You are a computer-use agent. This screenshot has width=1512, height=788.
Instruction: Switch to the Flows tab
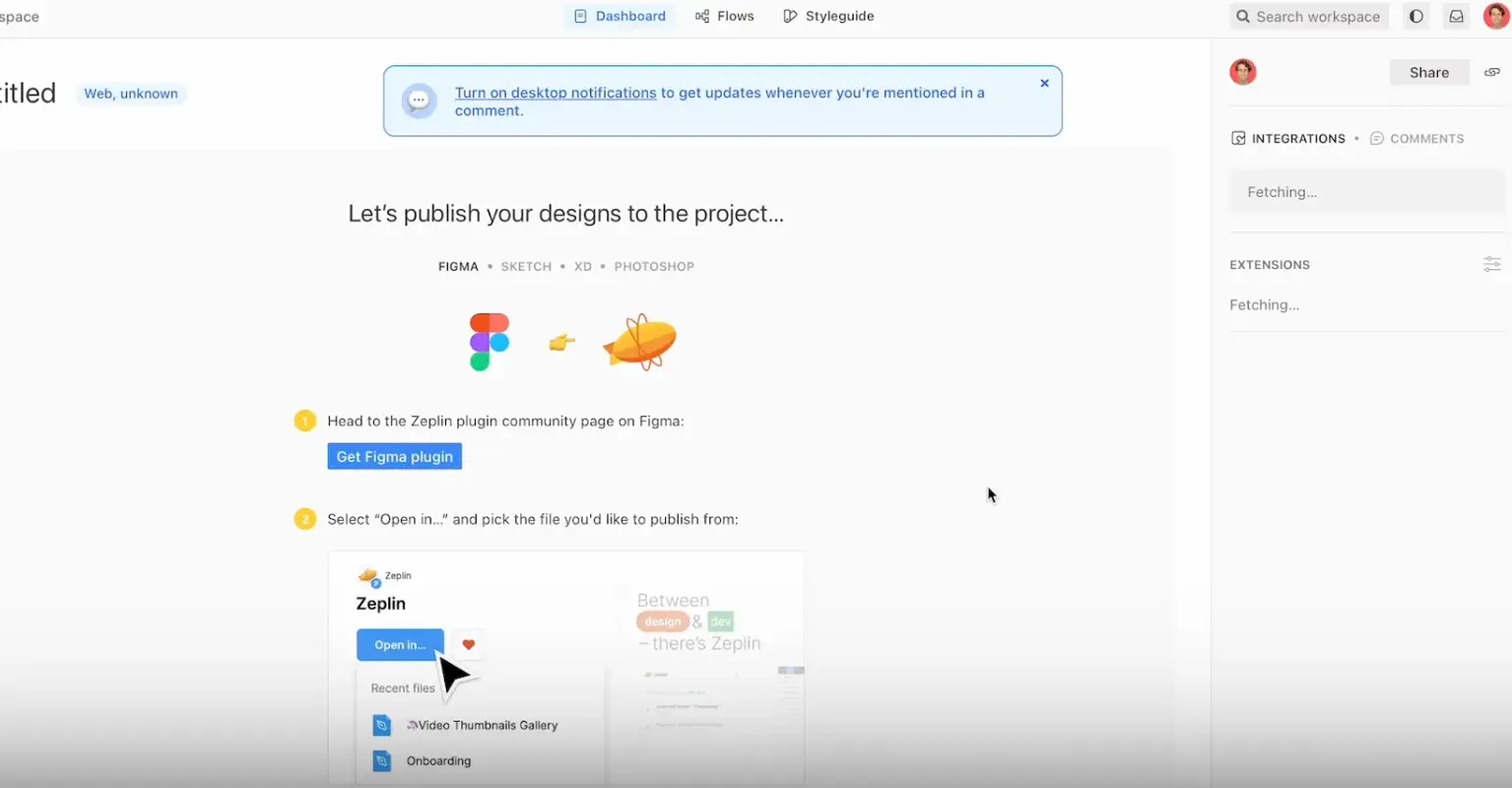[725, 16]
